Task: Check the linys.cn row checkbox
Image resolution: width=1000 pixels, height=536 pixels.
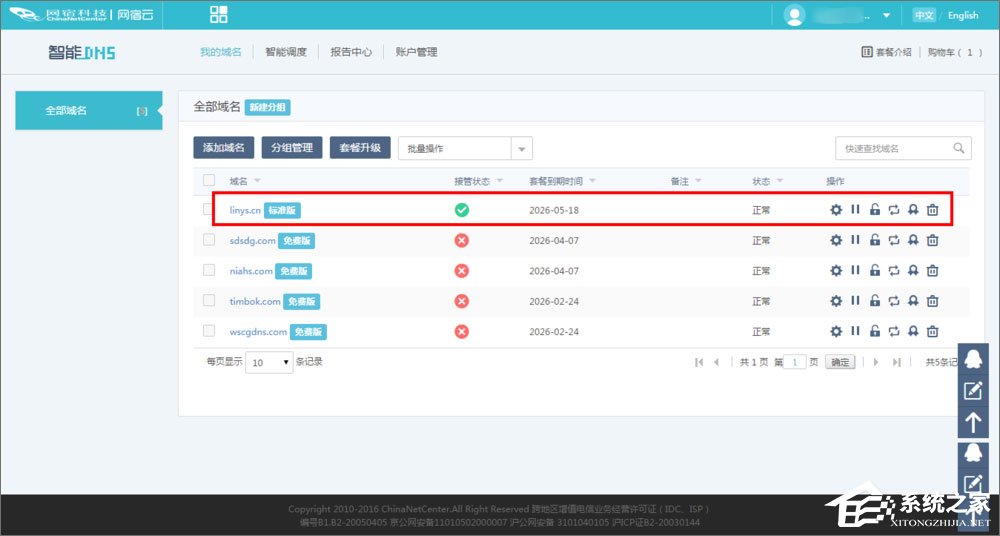Action: [207, 209]
